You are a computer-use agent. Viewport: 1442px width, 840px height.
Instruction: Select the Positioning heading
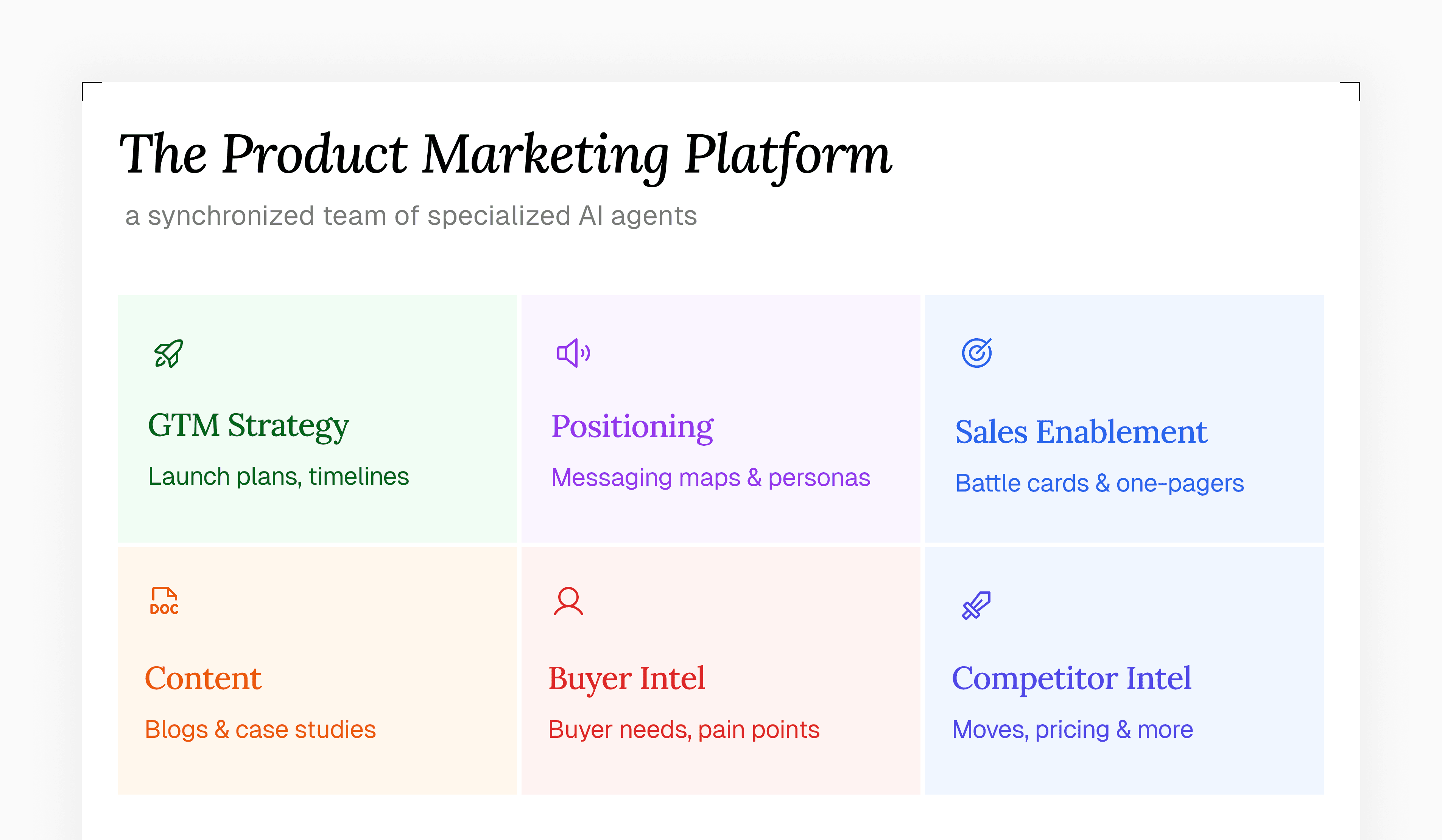point(632,427)
